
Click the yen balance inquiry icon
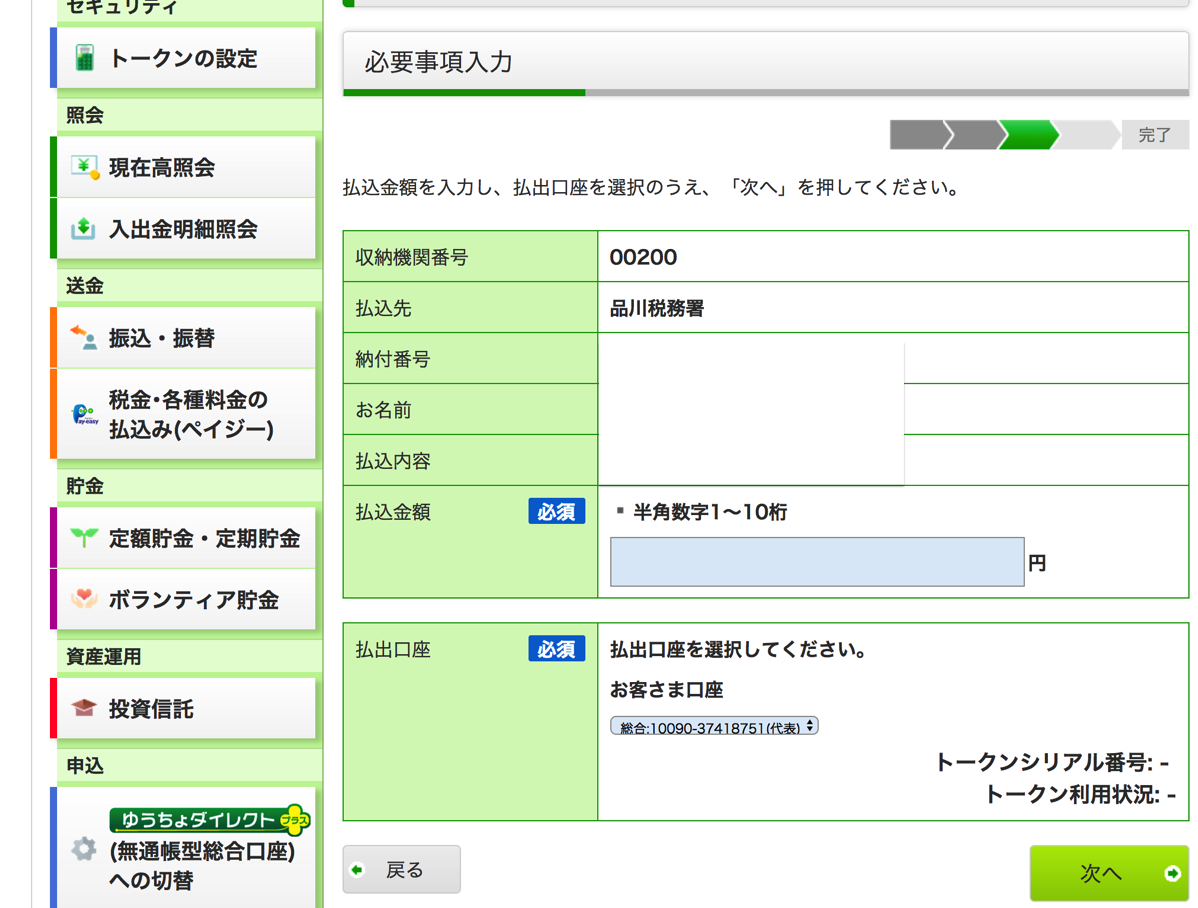click(84, 167)
